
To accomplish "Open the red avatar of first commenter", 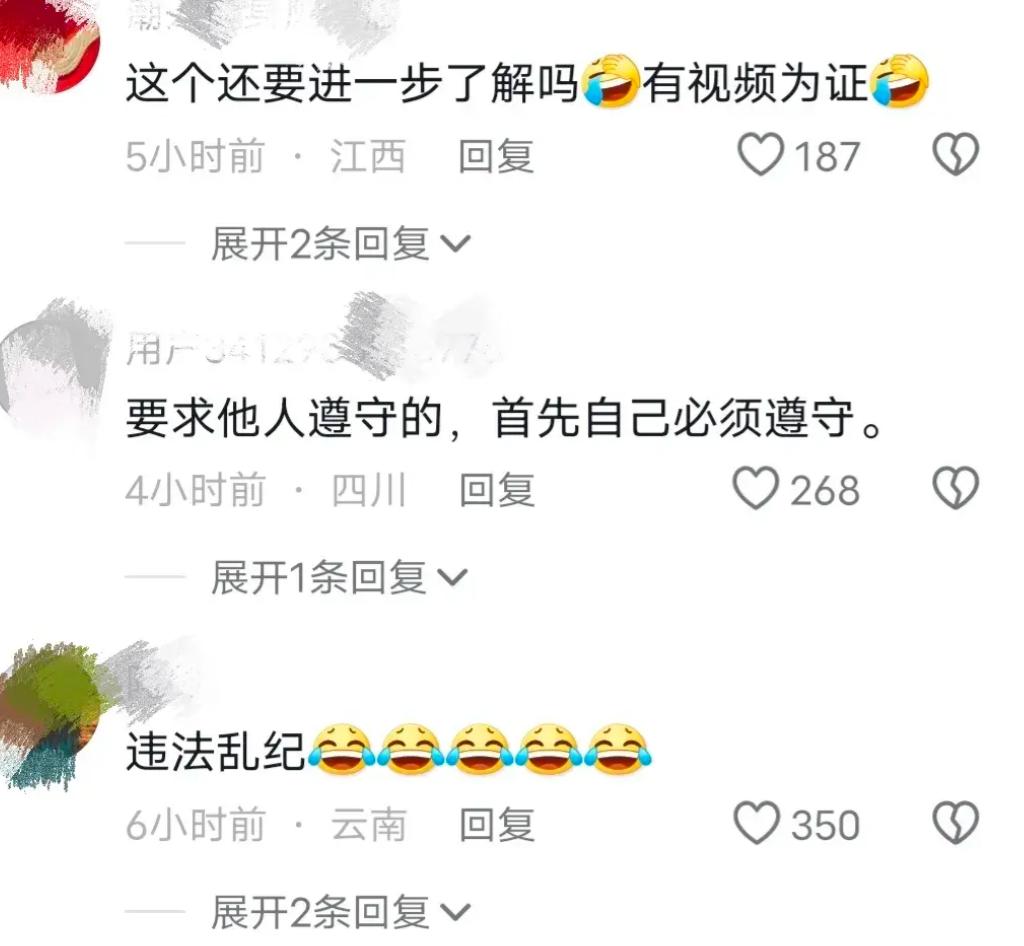I will click(x=48, y=44).
